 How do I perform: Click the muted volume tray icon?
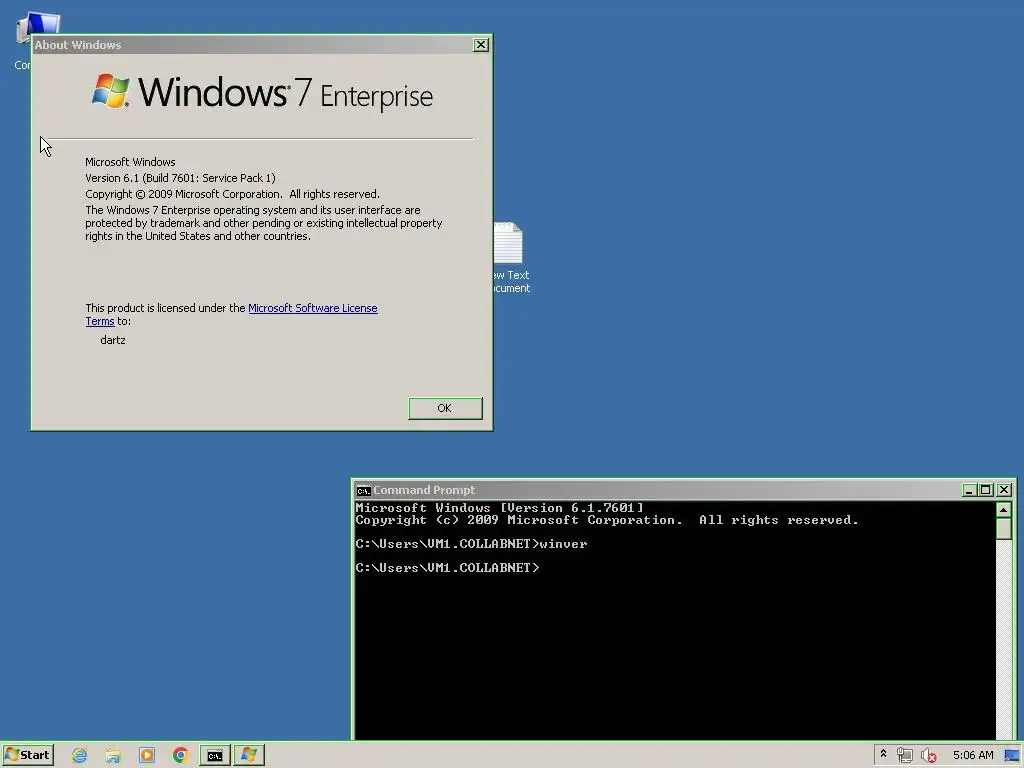[928, 756]
